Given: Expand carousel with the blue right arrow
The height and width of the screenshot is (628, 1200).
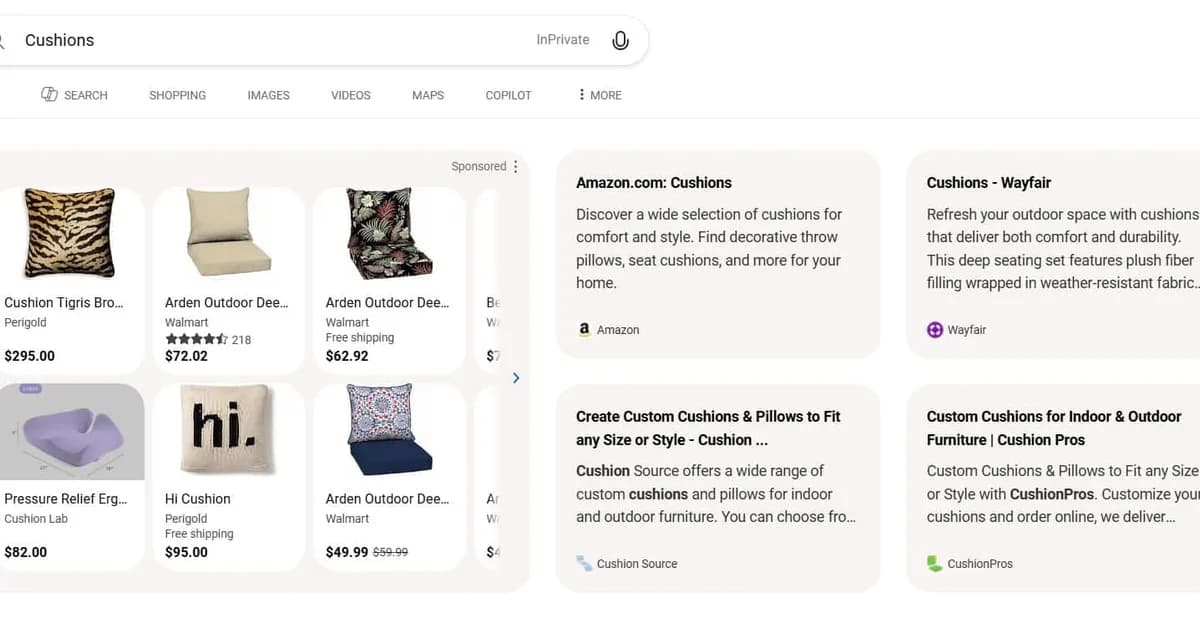Looking at the screenshot, I should 516,378.
